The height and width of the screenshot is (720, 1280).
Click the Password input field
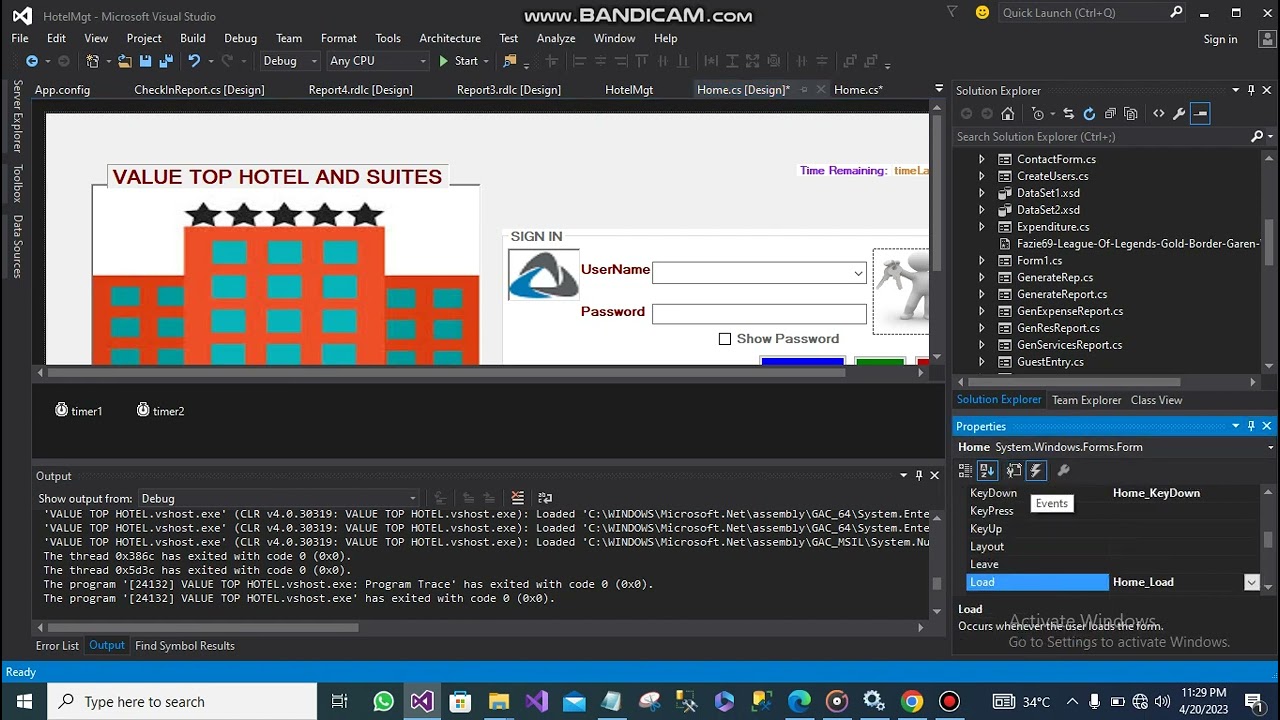(759, 314)
